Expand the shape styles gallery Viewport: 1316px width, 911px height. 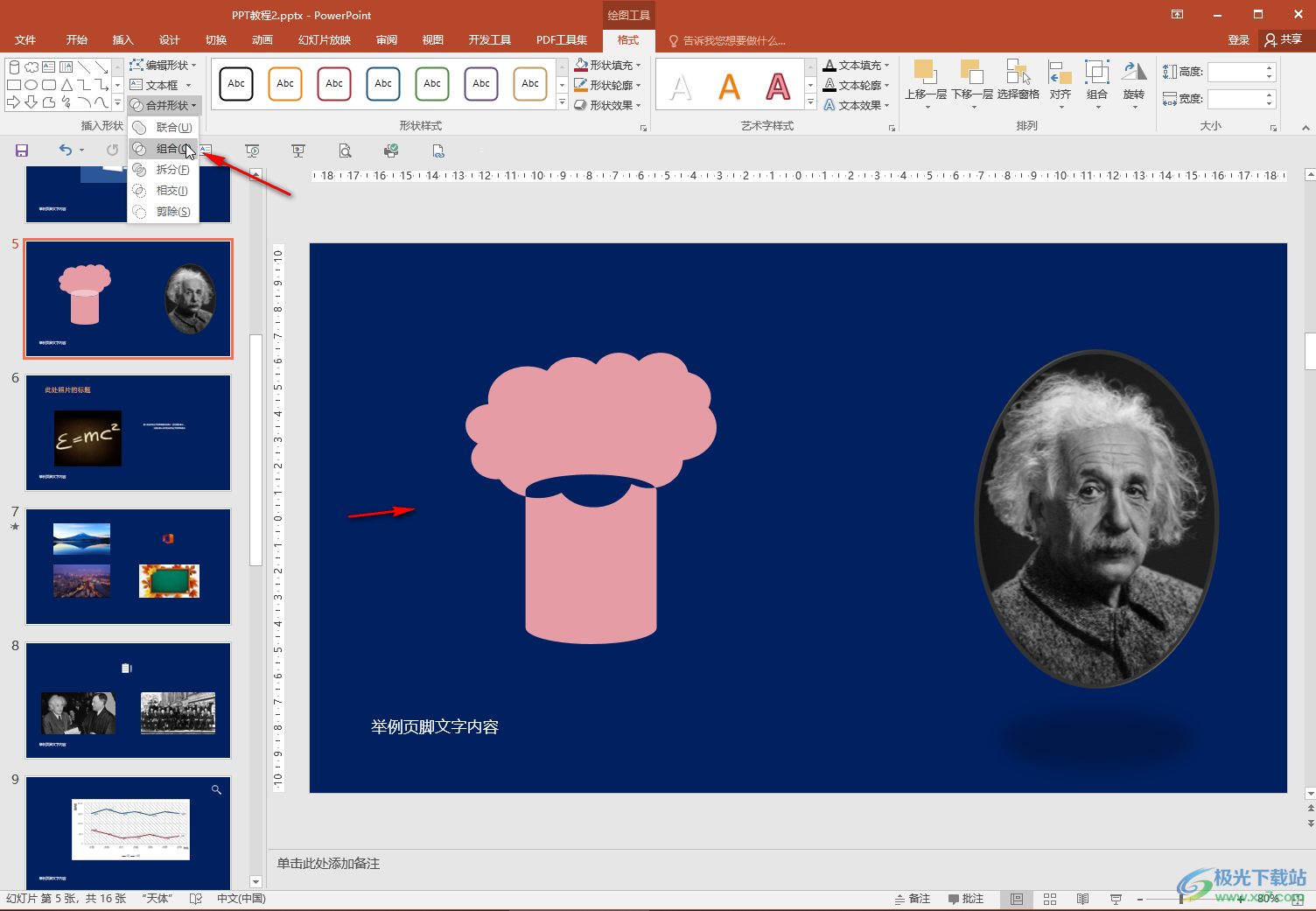(x=562, y=103)
